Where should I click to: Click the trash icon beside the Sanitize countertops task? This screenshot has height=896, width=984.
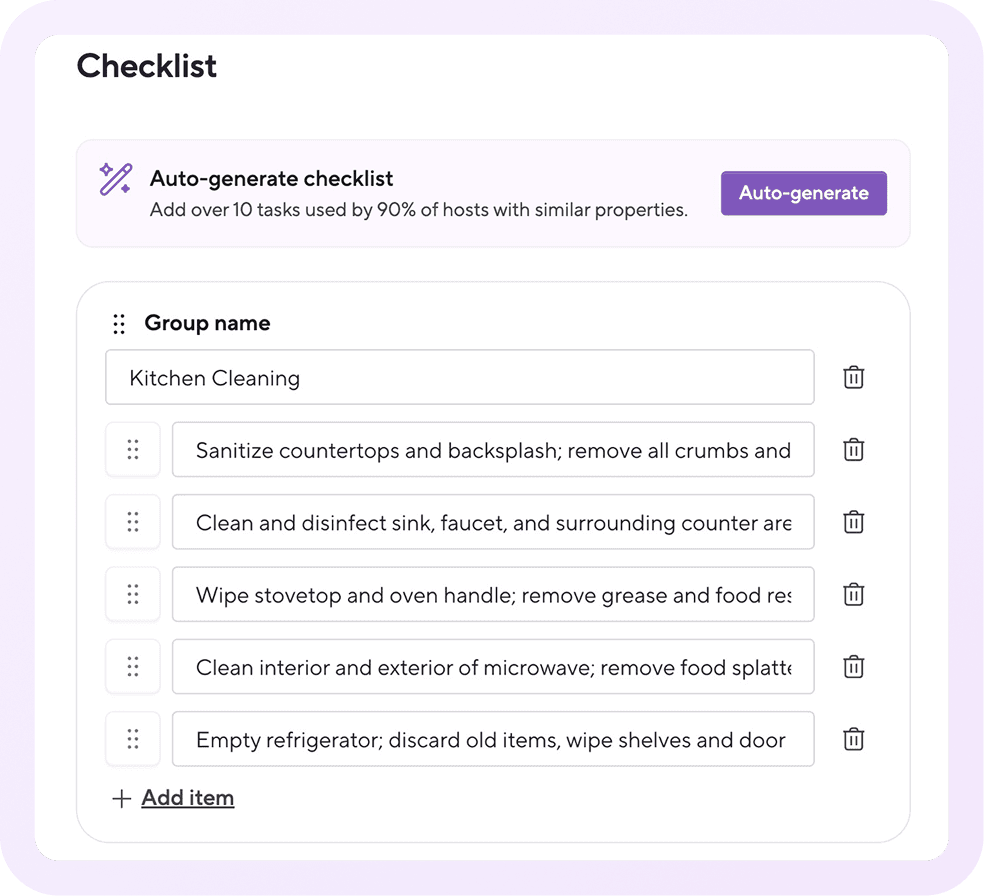(x=853, y=449)
